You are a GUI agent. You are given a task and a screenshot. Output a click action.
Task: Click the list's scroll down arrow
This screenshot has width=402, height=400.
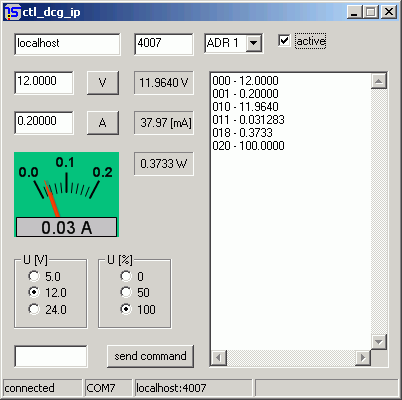(x=379, y=342)
